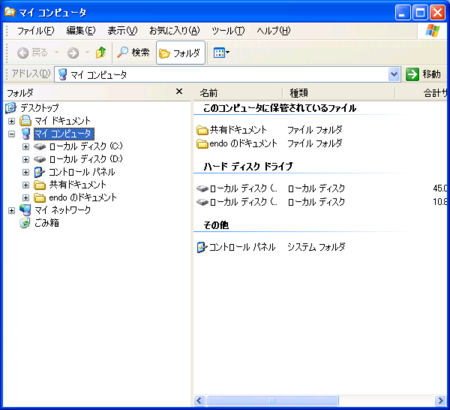Click the このコンピュータに保管されているファイル group header
The image size is (450, 410).
pos(280,108)
